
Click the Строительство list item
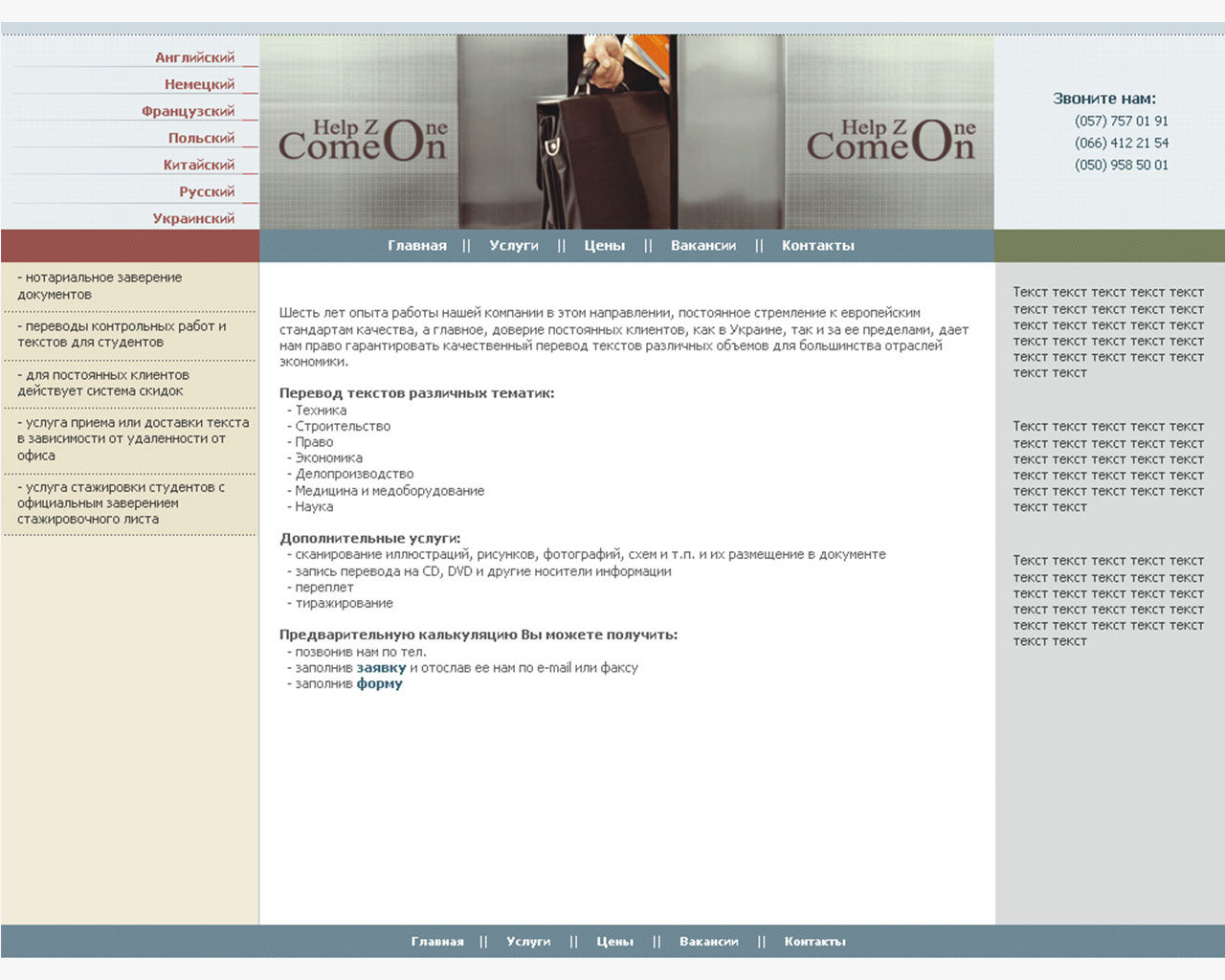339,427
